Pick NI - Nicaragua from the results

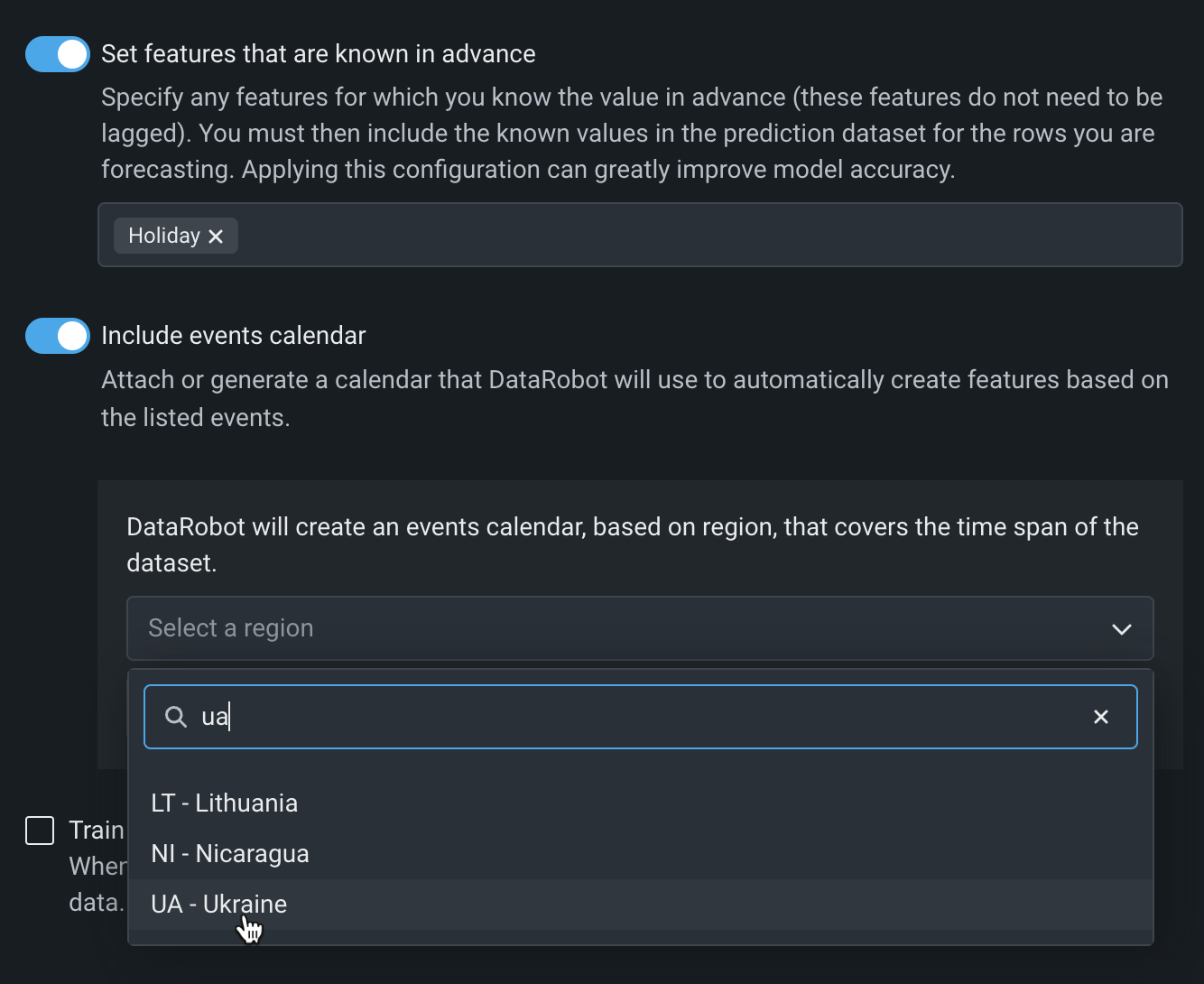[x=230, y=854]
